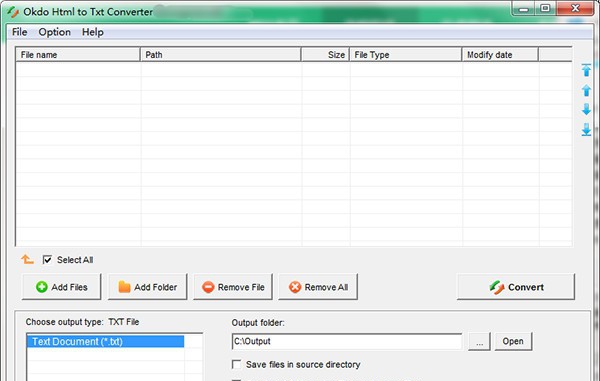Move selected file up one position
Viewport: 600px width, 381px height.
point(586,90)
